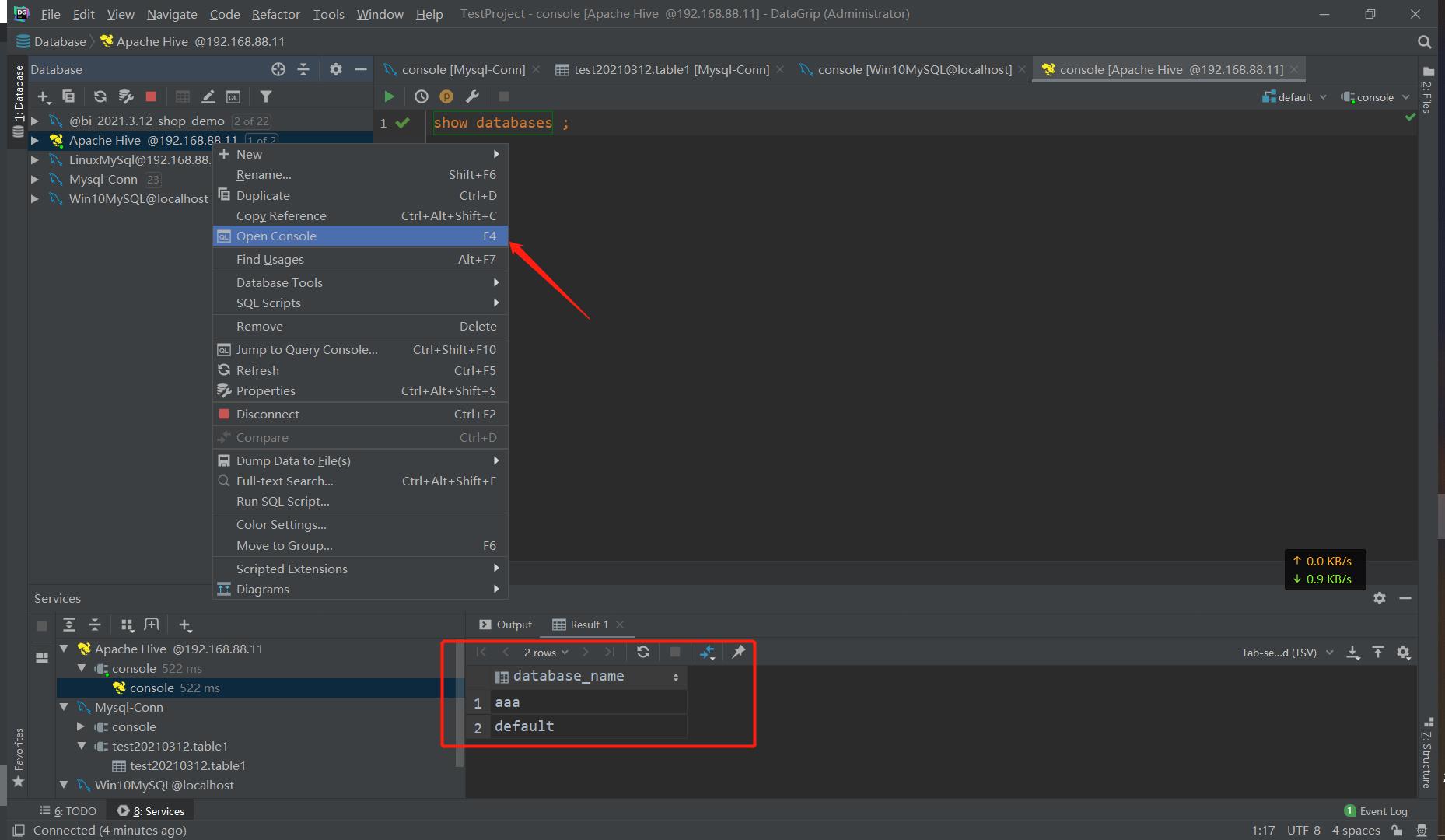
Task: Collapse Apache Hive node in Services tree
Action: (65, 649)
